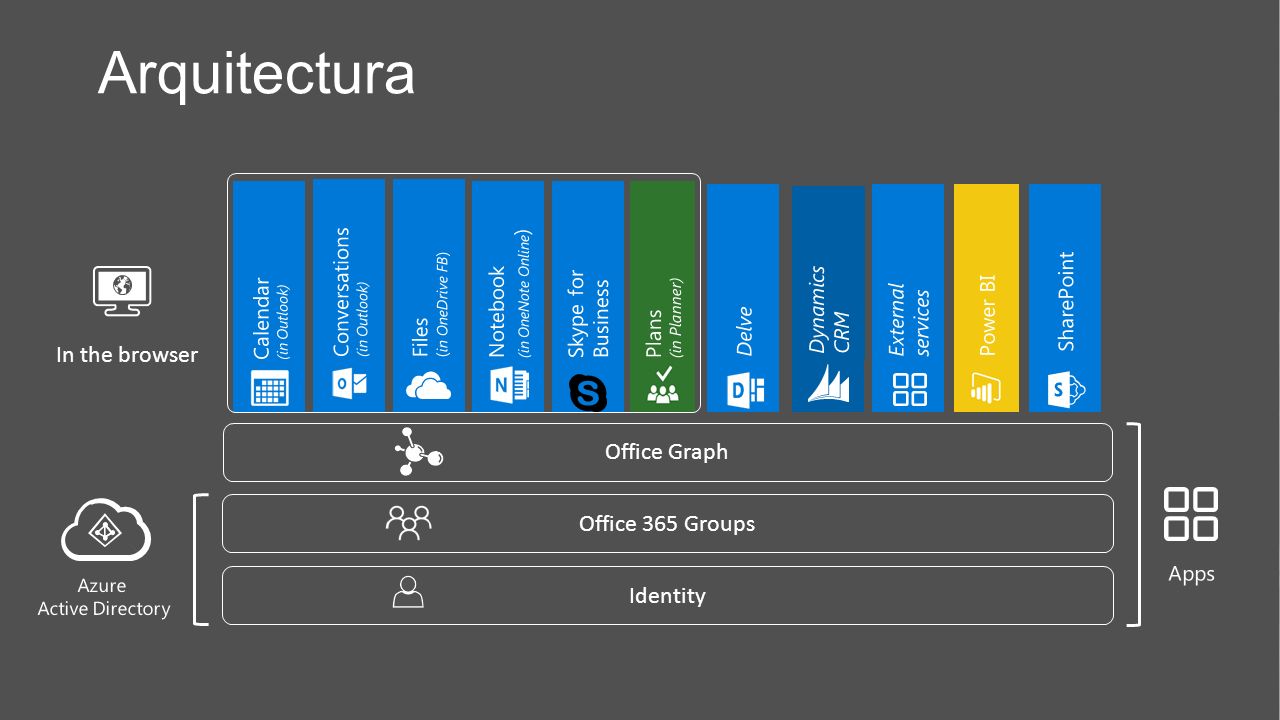Click the Plans (in Planner) label
1280x720 pixels.
coord(663,318)
